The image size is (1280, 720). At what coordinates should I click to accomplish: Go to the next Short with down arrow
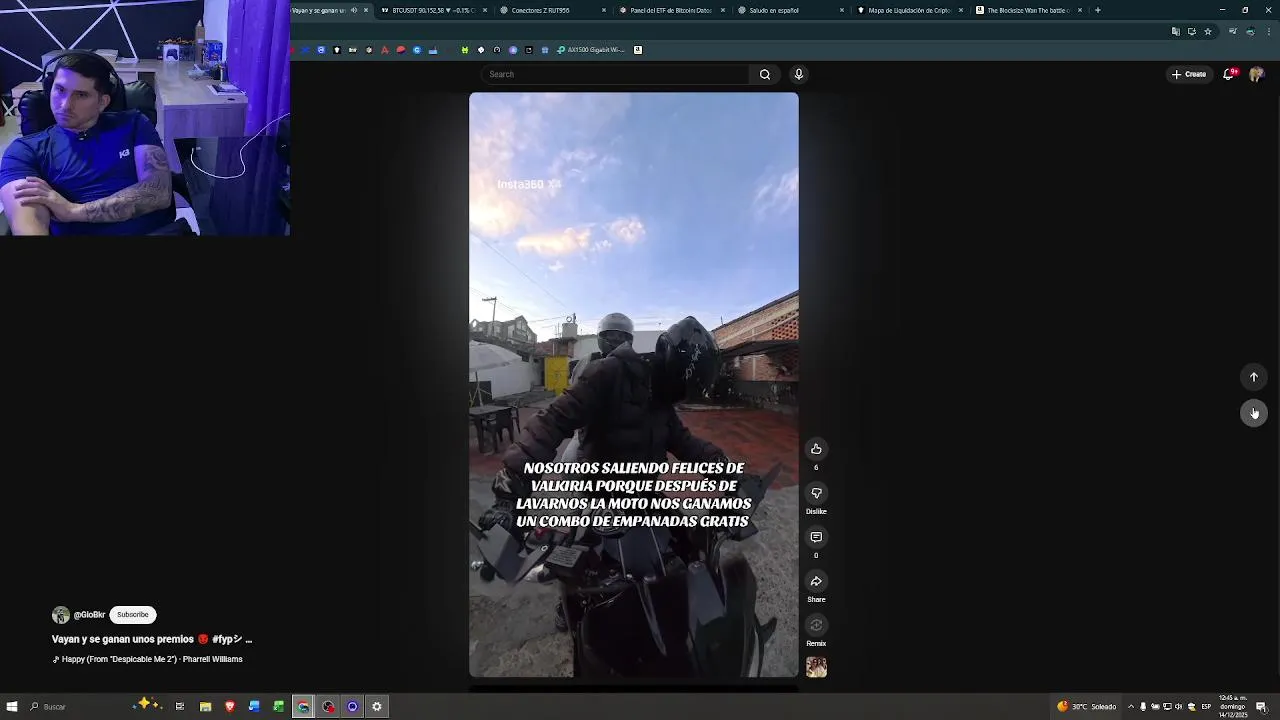[x=1254, y=413]
